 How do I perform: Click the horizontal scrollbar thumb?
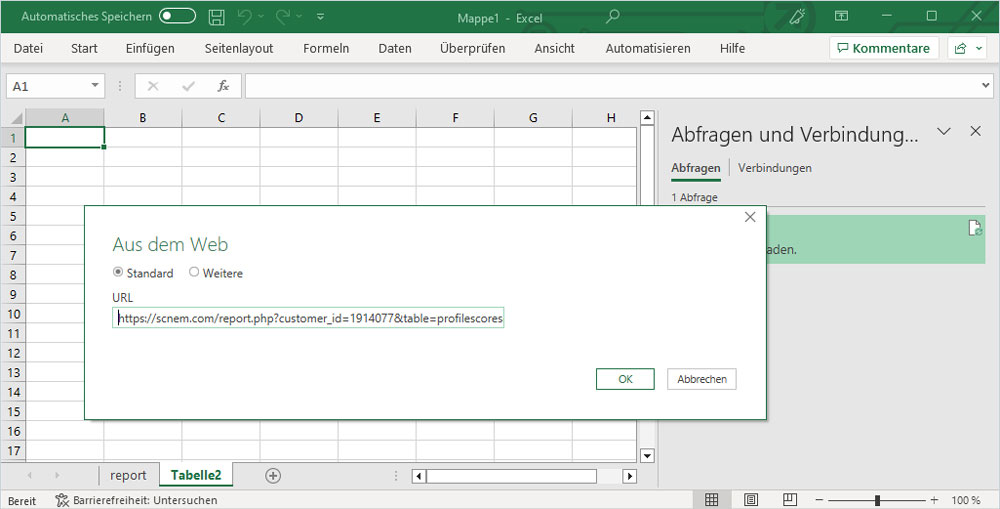[511, 476]
